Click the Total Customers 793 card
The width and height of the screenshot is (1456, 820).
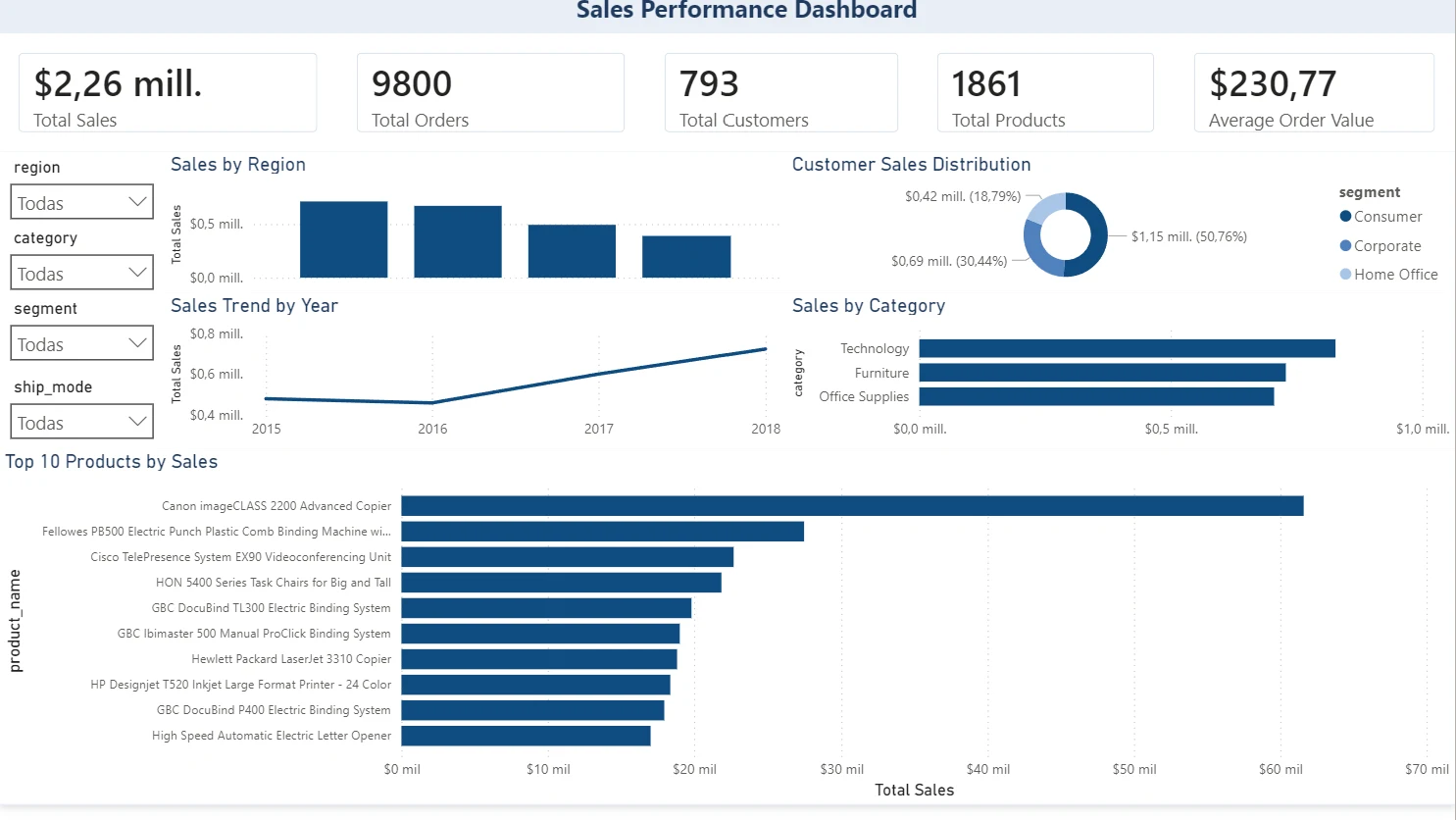pyautogui.click(x=780, y=93)
